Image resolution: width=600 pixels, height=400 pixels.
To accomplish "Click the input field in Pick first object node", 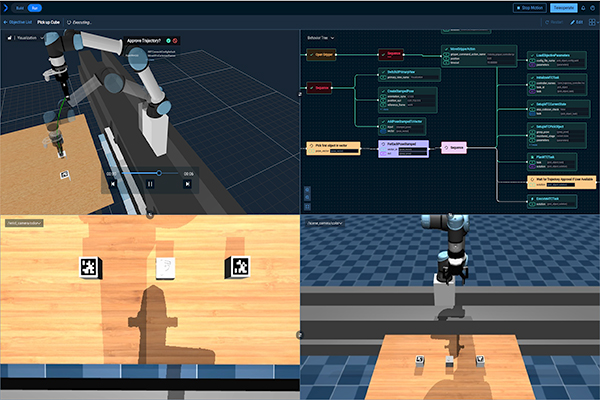I will (x=344, y=151).
